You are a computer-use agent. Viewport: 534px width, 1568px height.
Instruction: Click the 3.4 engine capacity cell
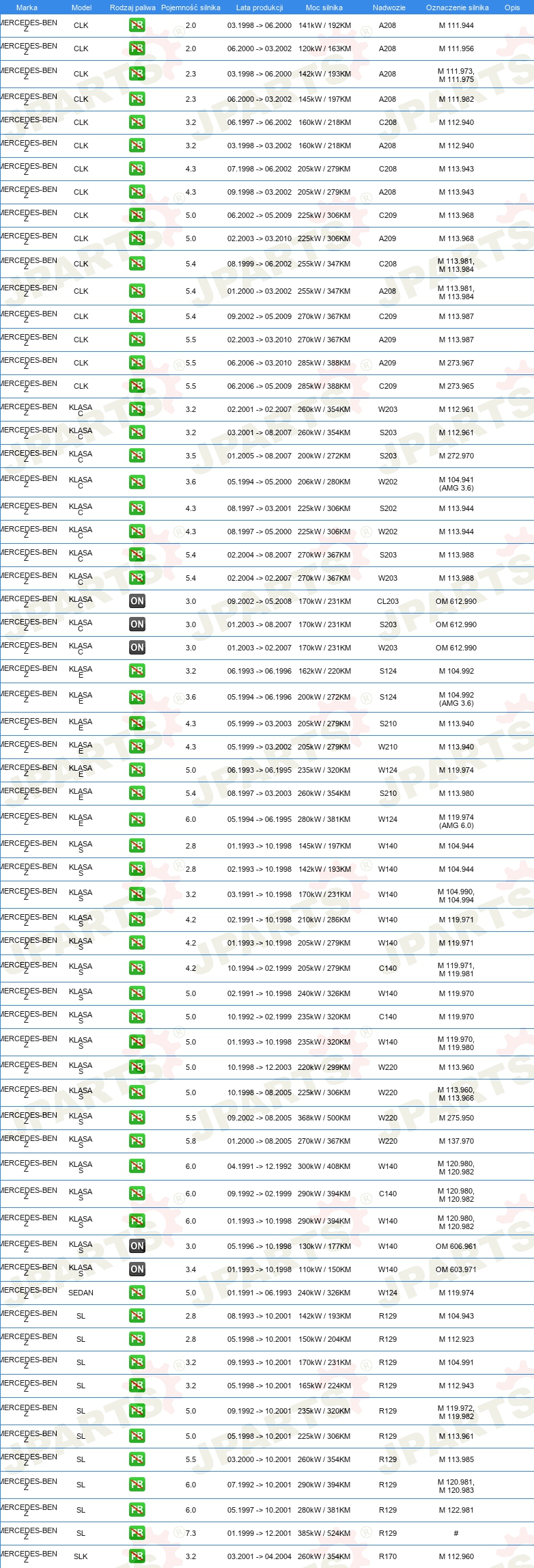[x=191, y=1269]
